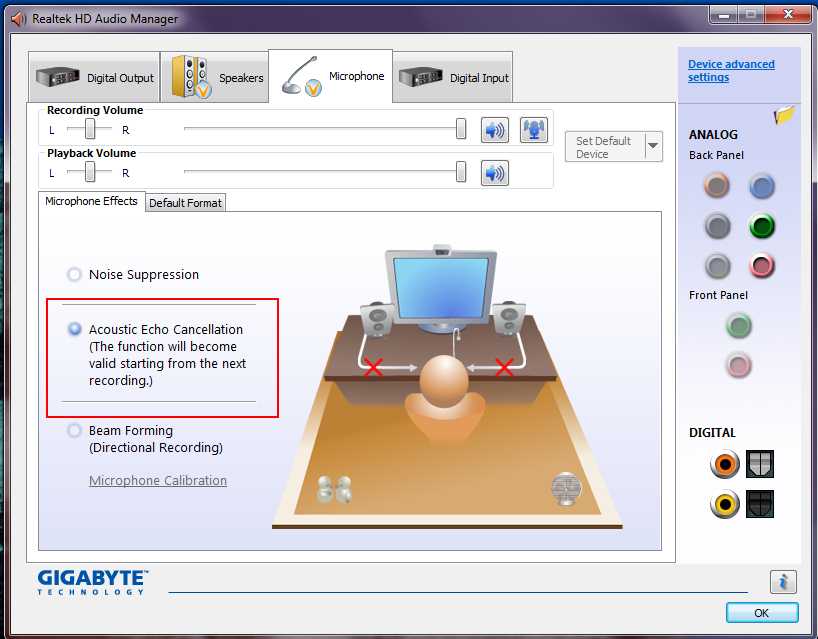This screenshot has height=639, width=818.
Task: Mute the recording volume speaker button
Action: coord(495,130)
